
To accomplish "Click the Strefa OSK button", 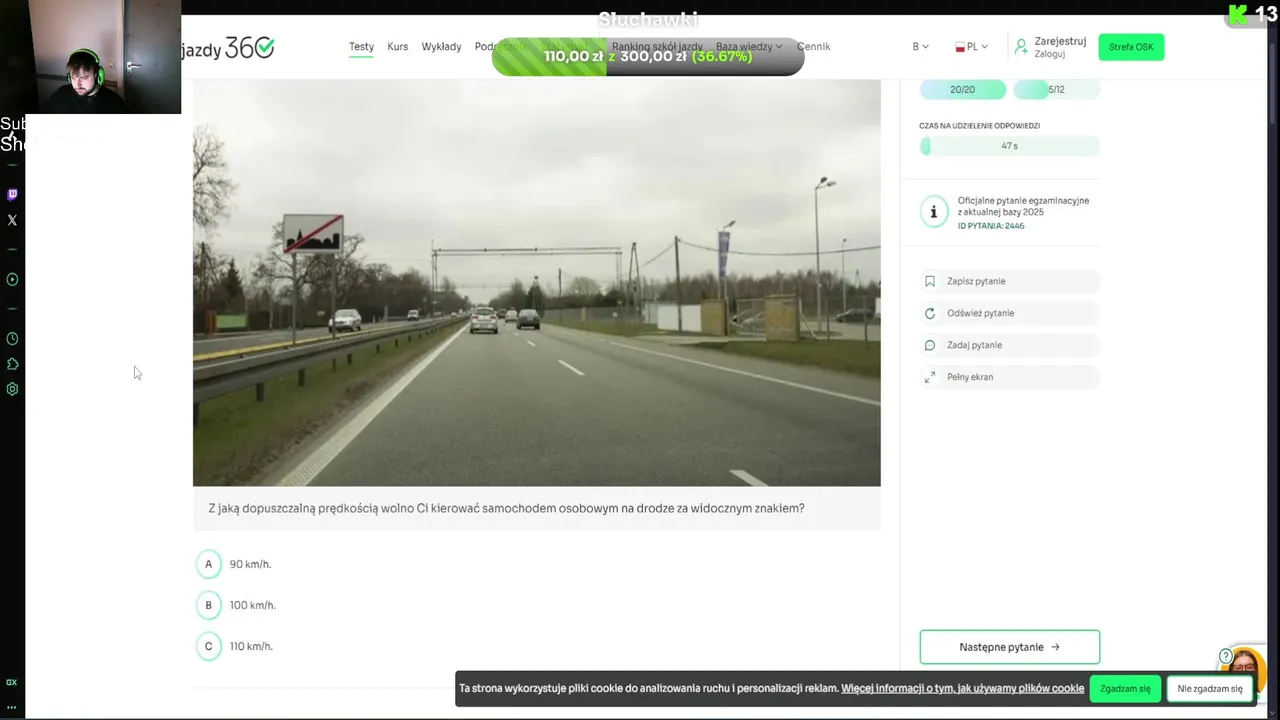I will [x=1131, y=47].
